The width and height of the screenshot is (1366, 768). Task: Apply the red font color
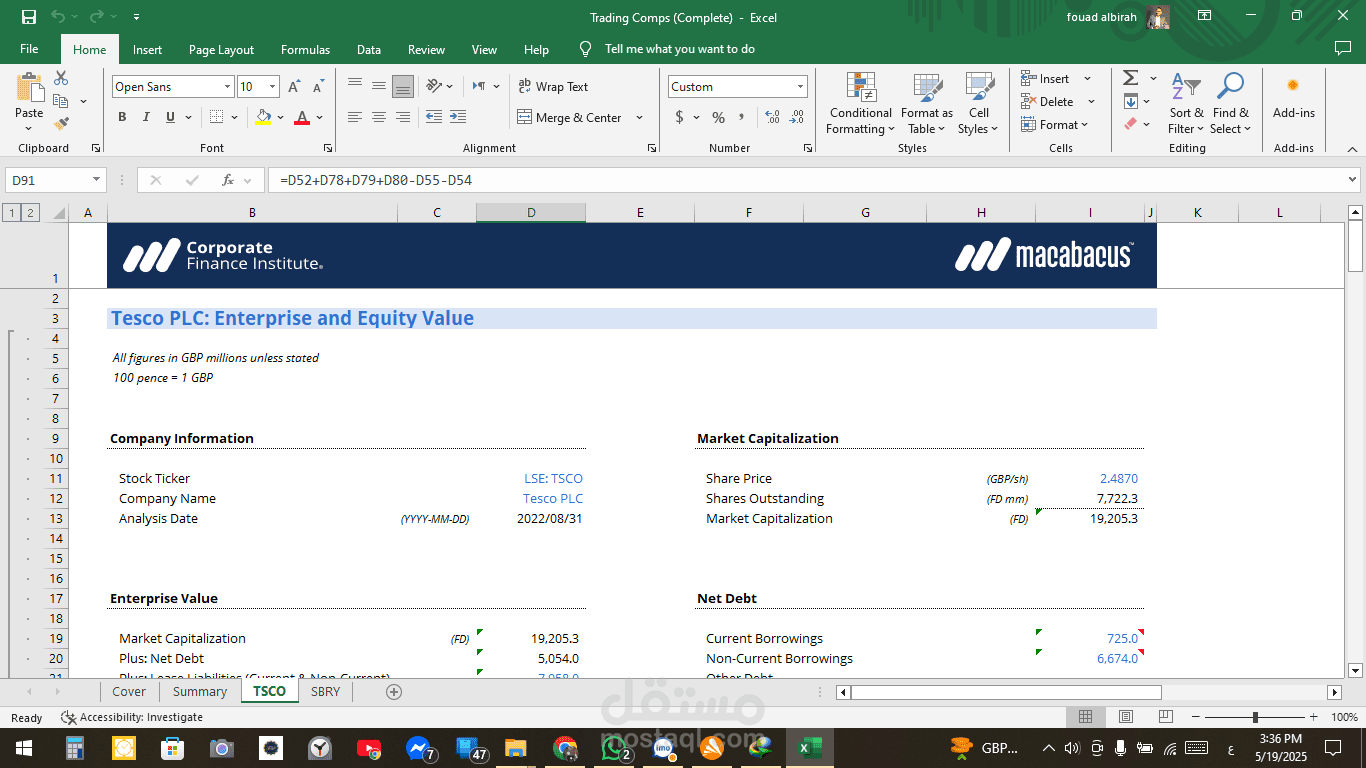[x=302, y=118]
